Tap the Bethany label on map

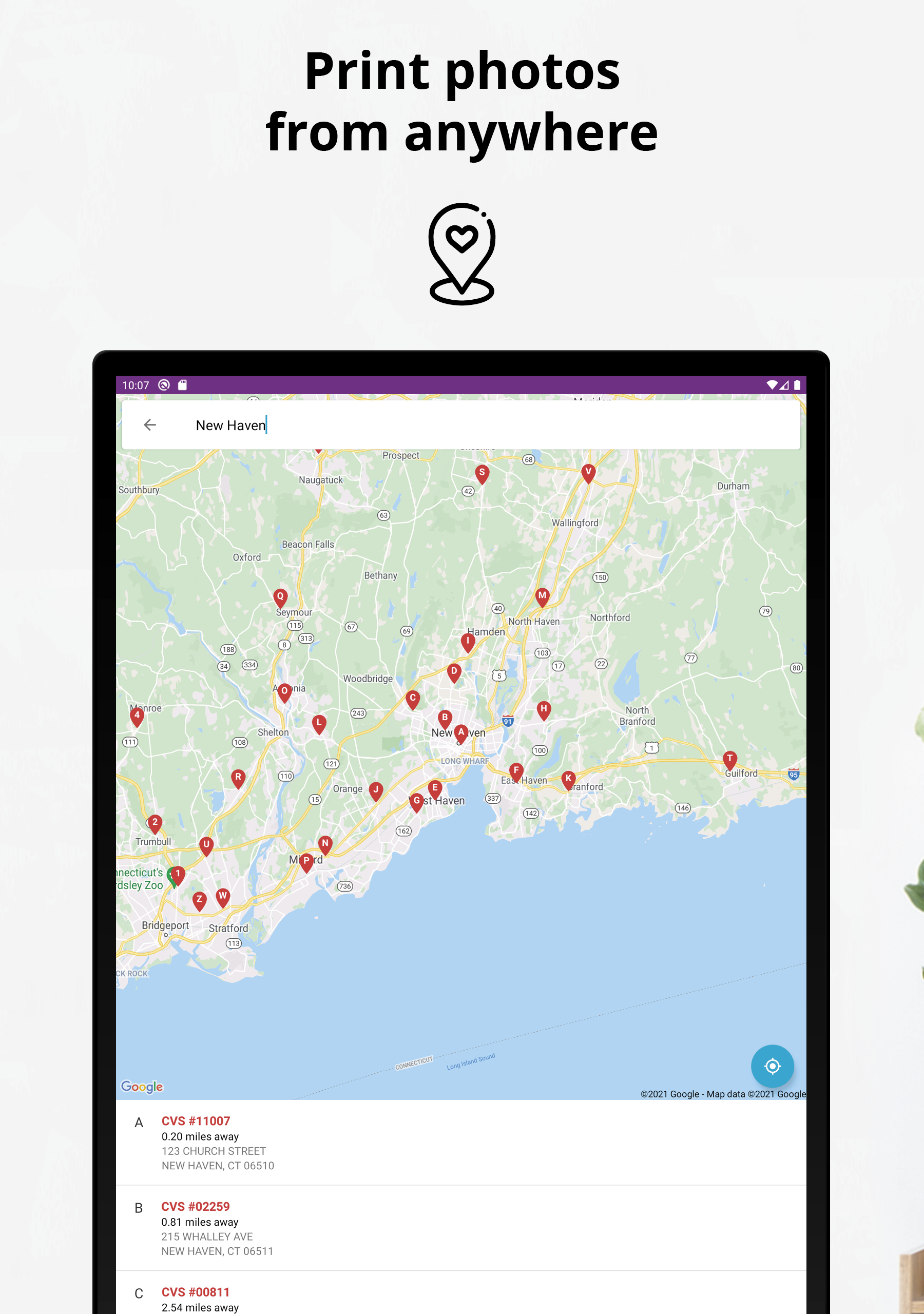(x=381, y=575)
